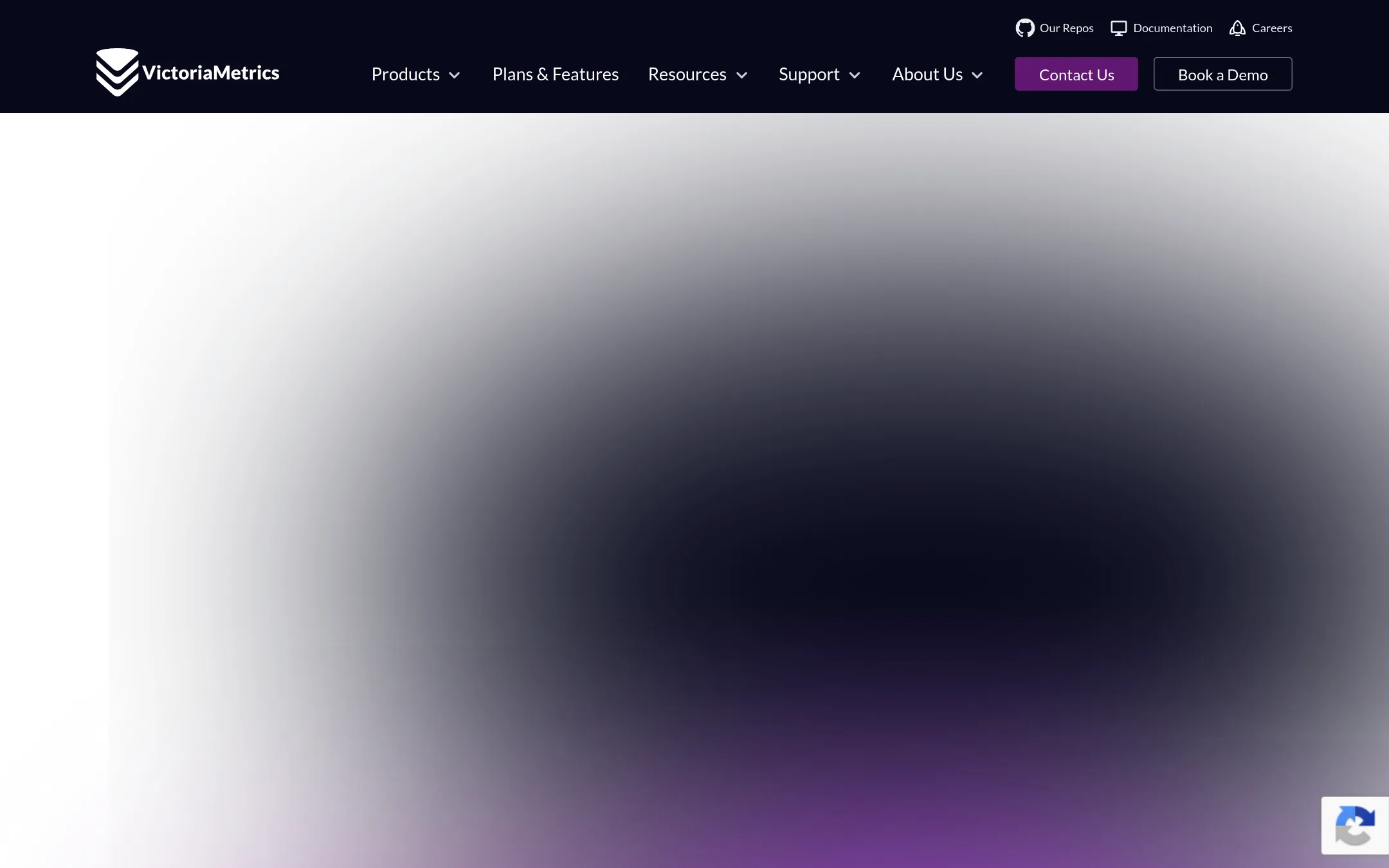Follow the Careers link
The image size is (1389, 868).
[1272, 28]
